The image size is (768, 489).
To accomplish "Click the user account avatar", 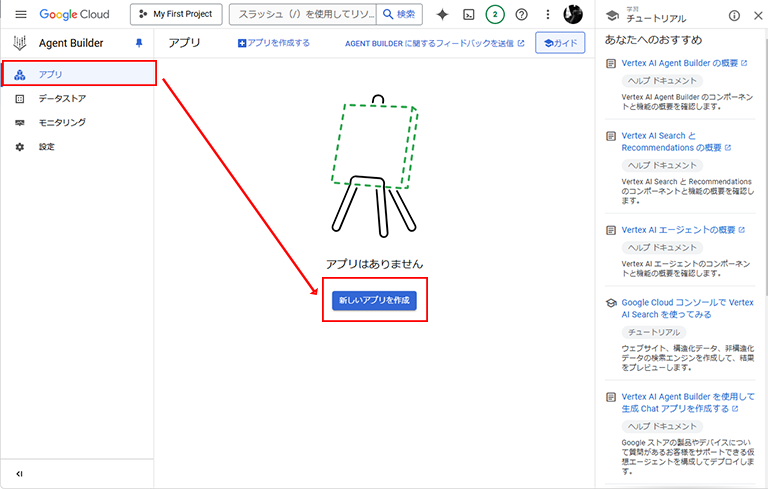I will click(x=573, y=14).
